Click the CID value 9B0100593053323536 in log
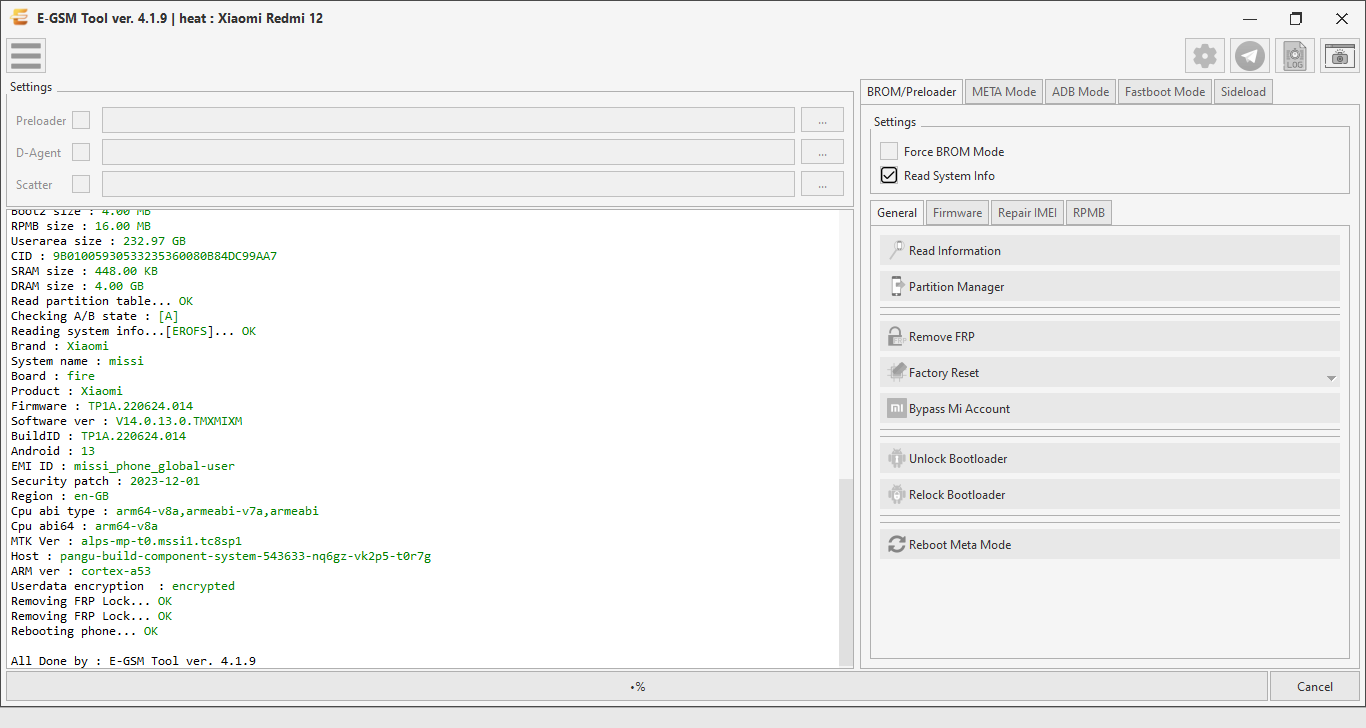 point(165,256)
